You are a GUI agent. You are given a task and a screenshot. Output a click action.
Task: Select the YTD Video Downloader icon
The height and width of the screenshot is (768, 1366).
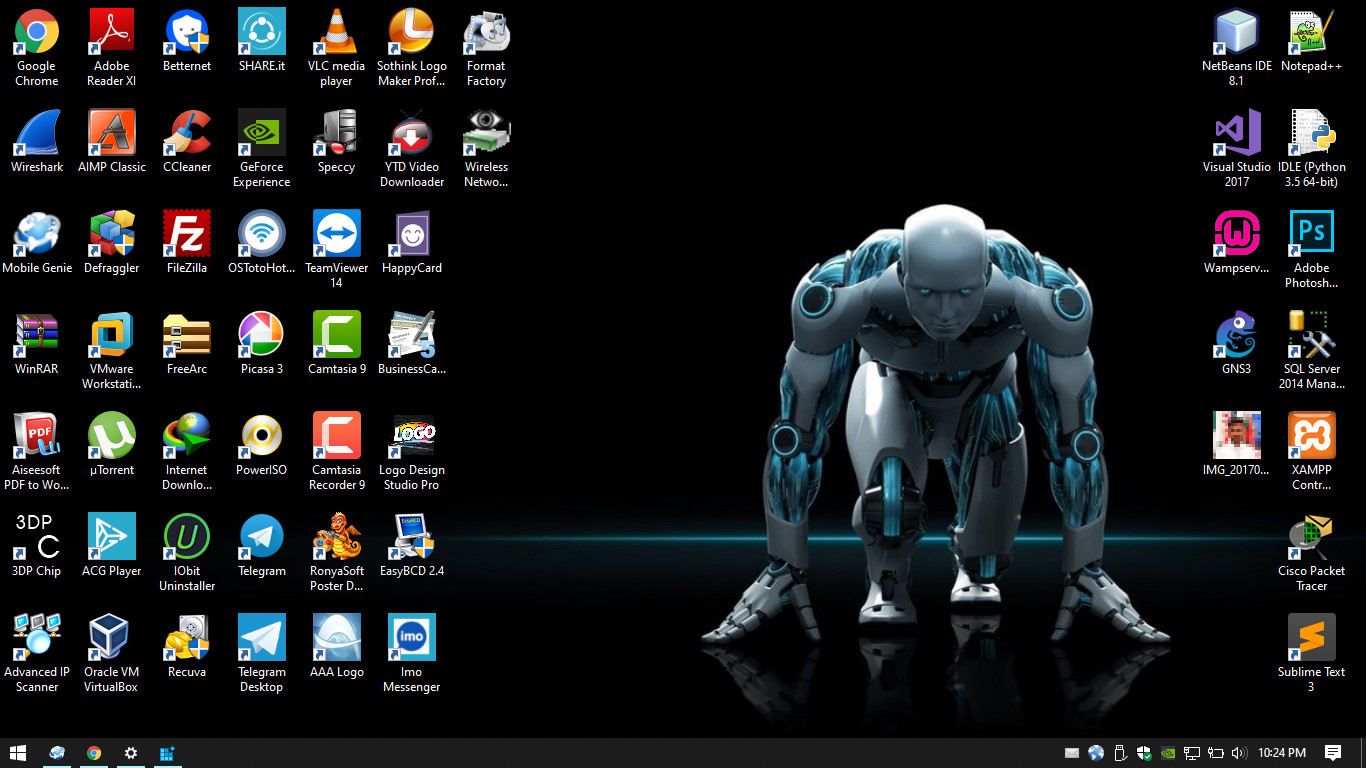(x=412, y=133)
